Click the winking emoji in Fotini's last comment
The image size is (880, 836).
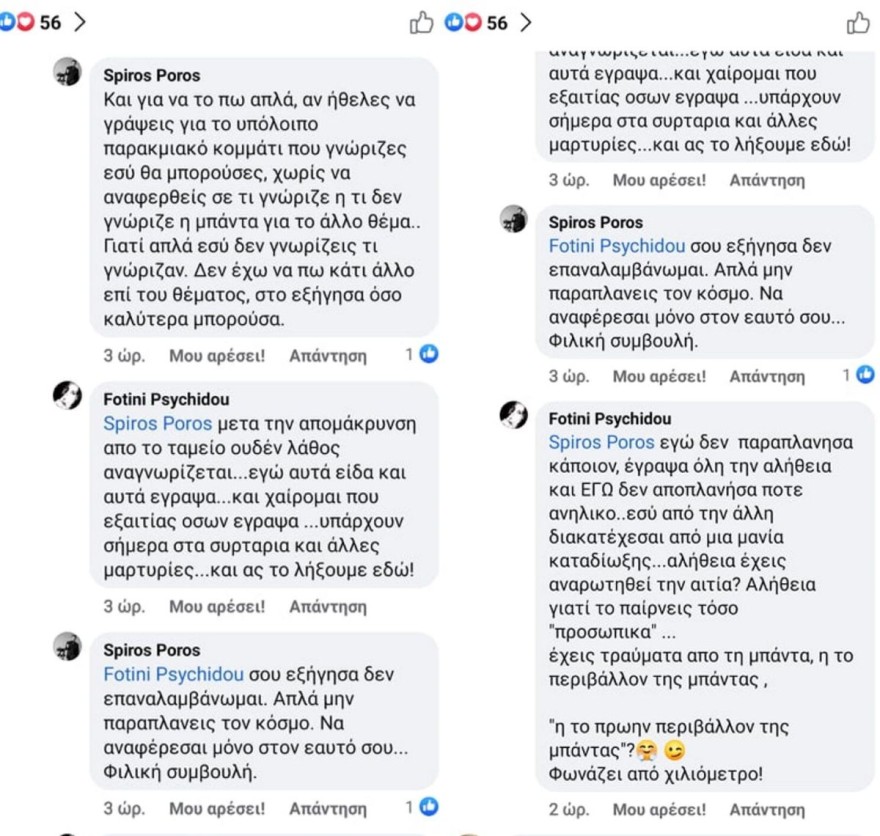point(676,750)
